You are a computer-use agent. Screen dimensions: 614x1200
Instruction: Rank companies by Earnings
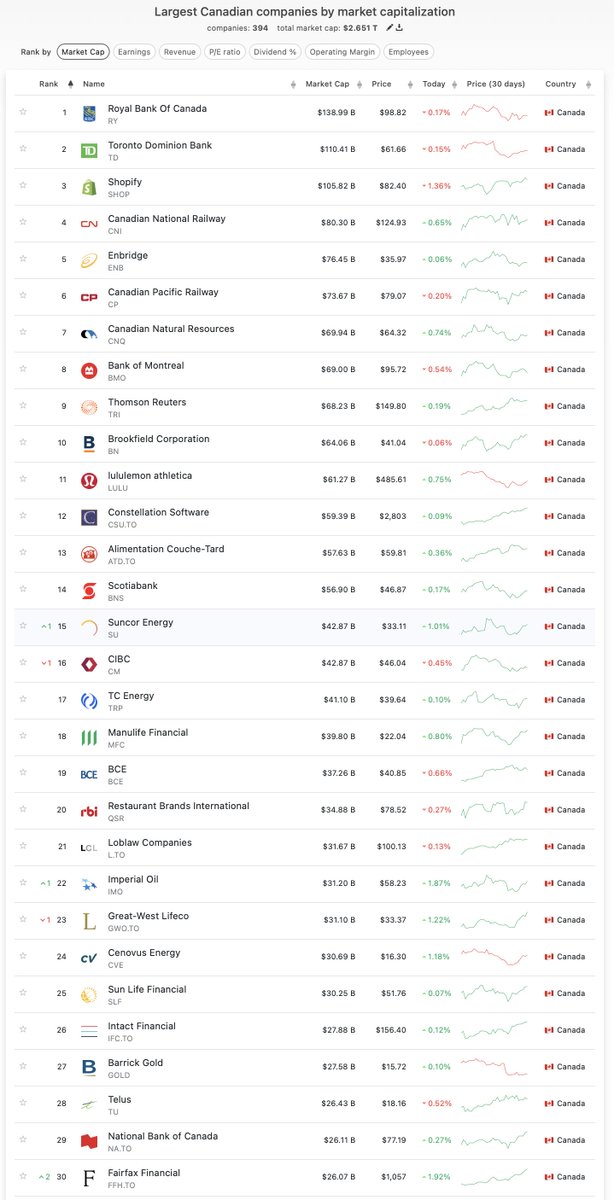click(x=133, y=51)
